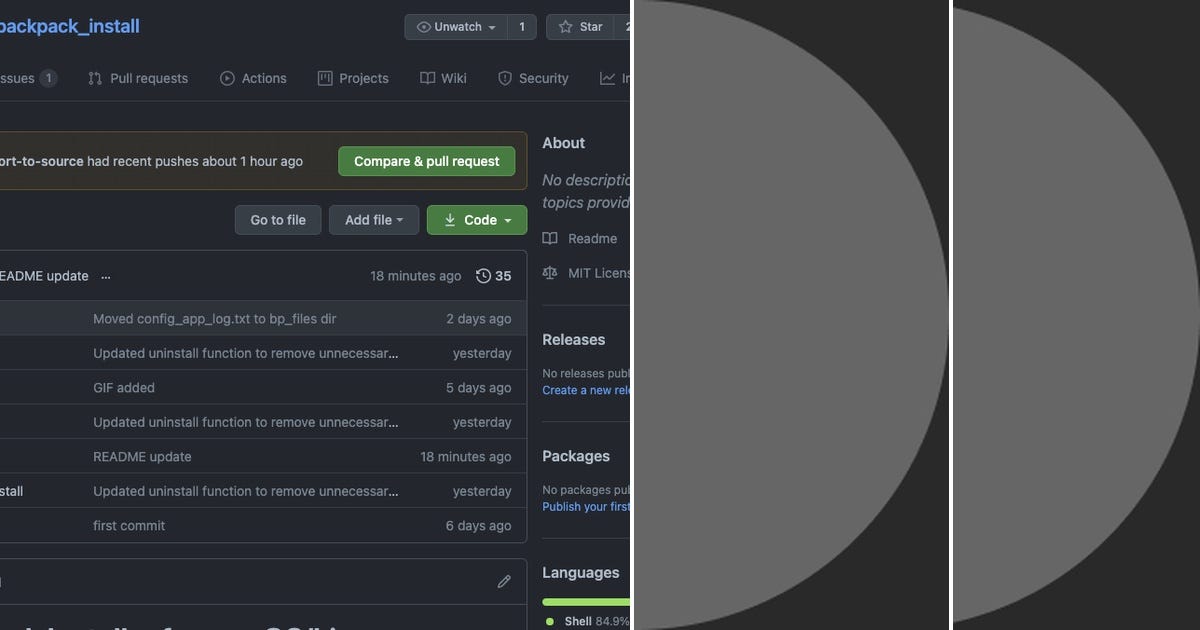Expand the Add file dropdown
Image resolution: width=1200 pixels, height=630 pixels.
coord(373,220)
